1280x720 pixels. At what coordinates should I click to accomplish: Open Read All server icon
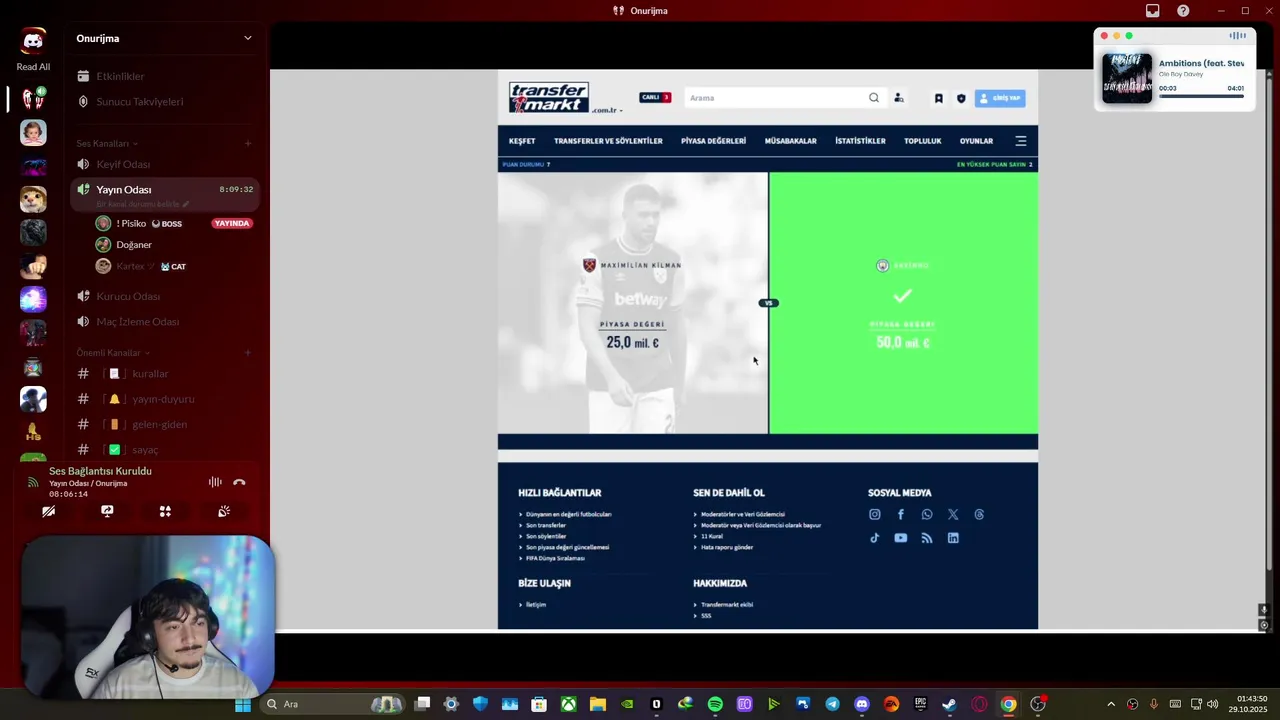(x=33, y=67)
